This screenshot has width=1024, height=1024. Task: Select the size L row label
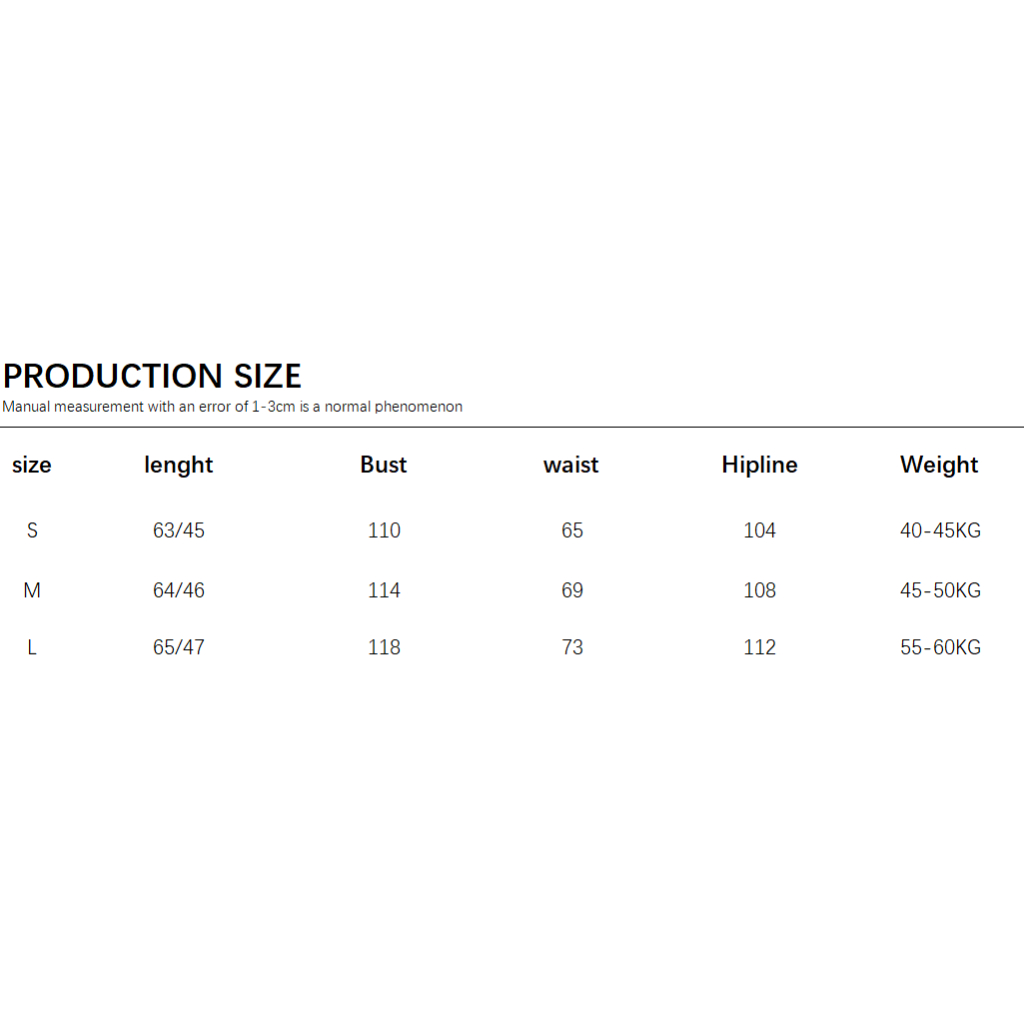tap(32, 648)
